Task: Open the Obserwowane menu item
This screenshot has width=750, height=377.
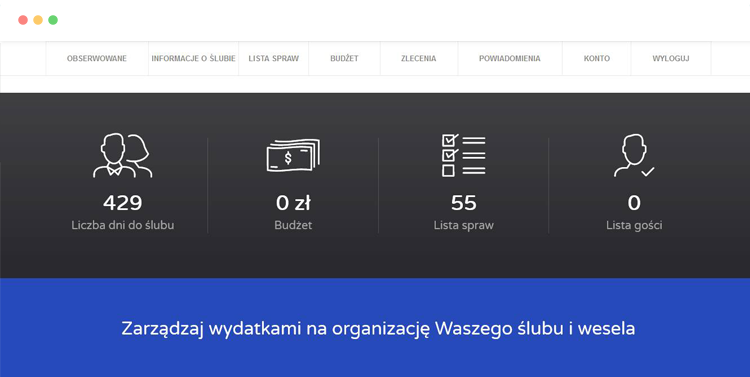Action: 97,58
